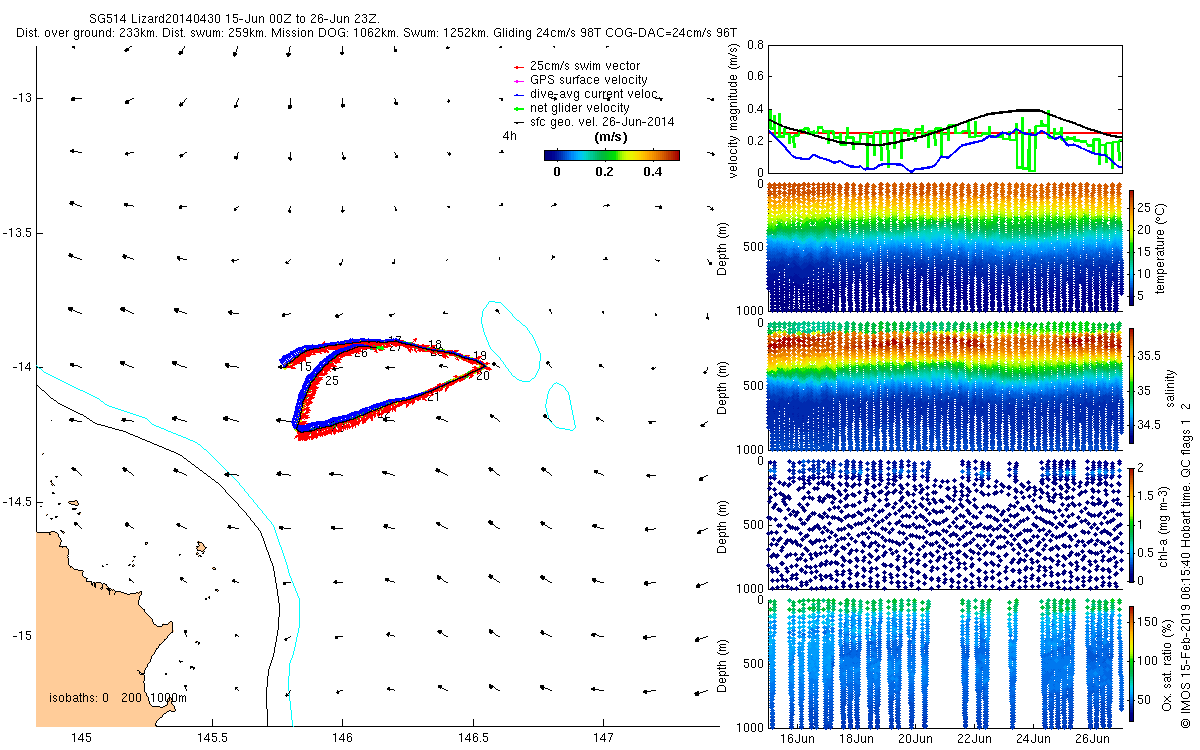The height and width of the screenshot is (750, 1200).
Task: Click the black sfc geo. vel. legend marker
Action: (x=518, y=122)
